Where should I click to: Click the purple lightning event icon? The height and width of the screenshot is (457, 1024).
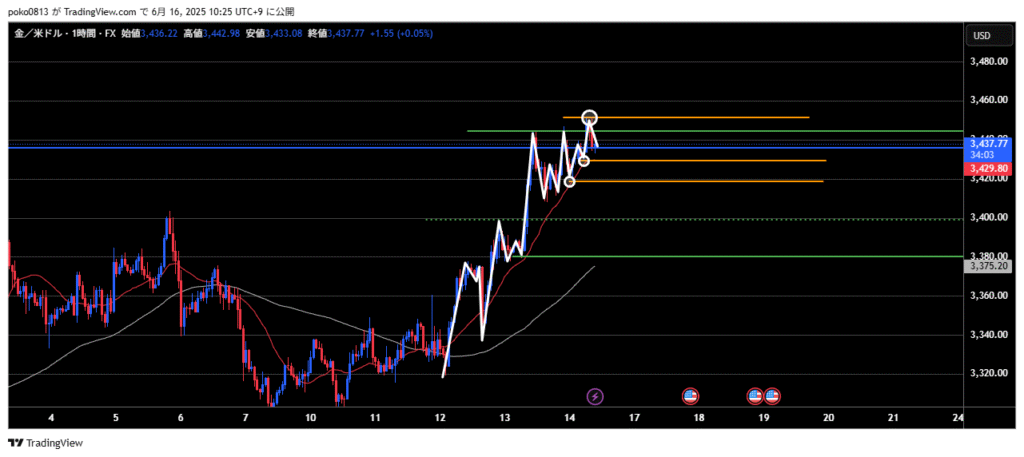click(595, 397)
